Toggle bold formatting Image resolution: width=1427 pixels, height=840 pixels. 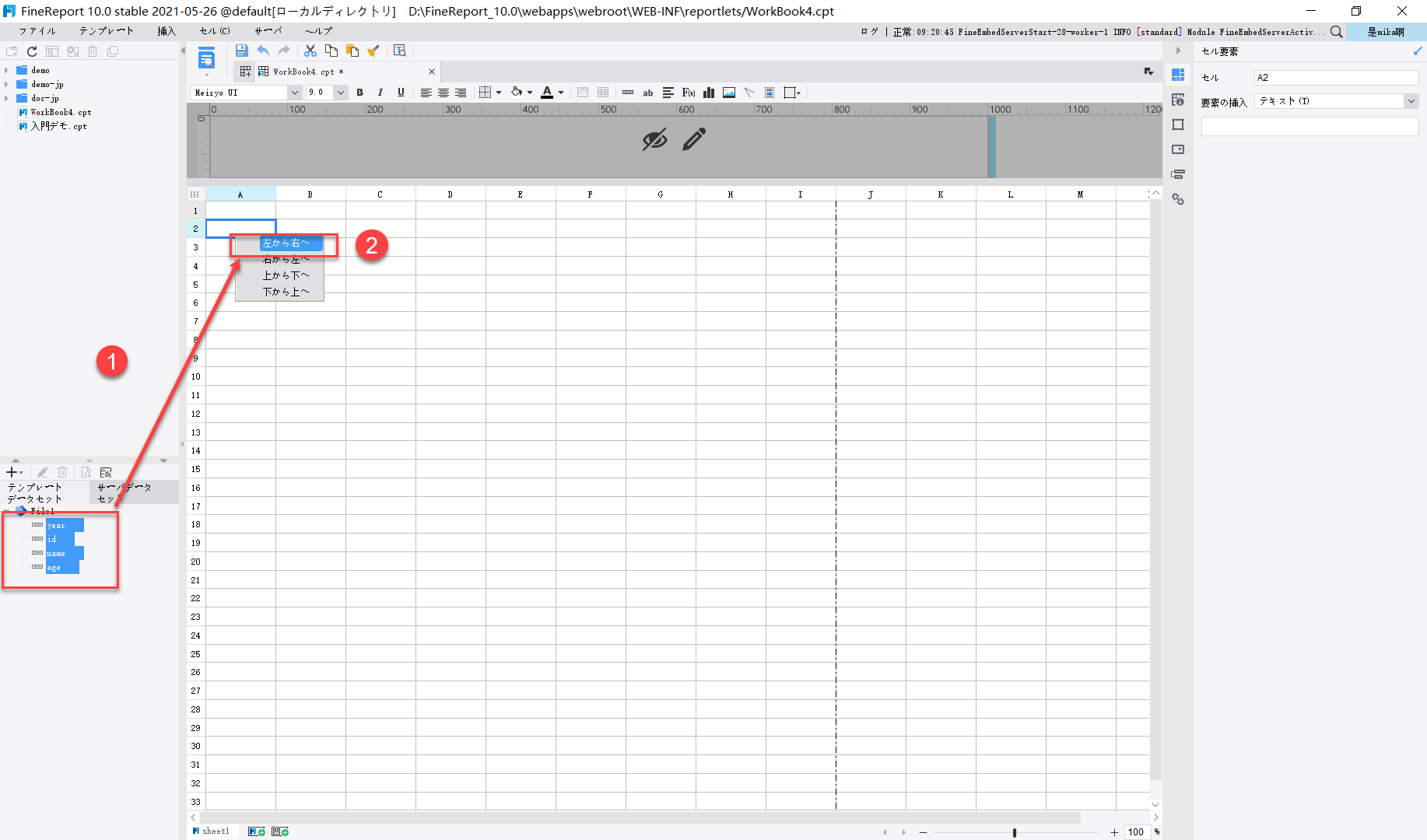(359, 92)
